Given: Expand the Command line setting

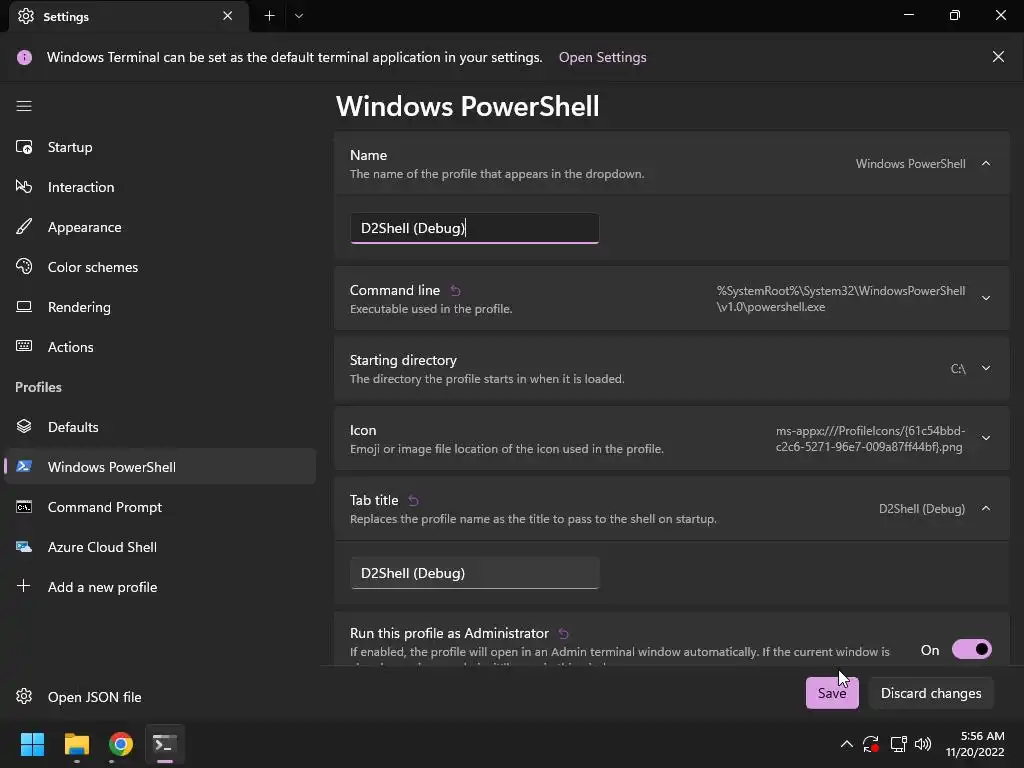Looking at the screenshot, I should [985, 298].
